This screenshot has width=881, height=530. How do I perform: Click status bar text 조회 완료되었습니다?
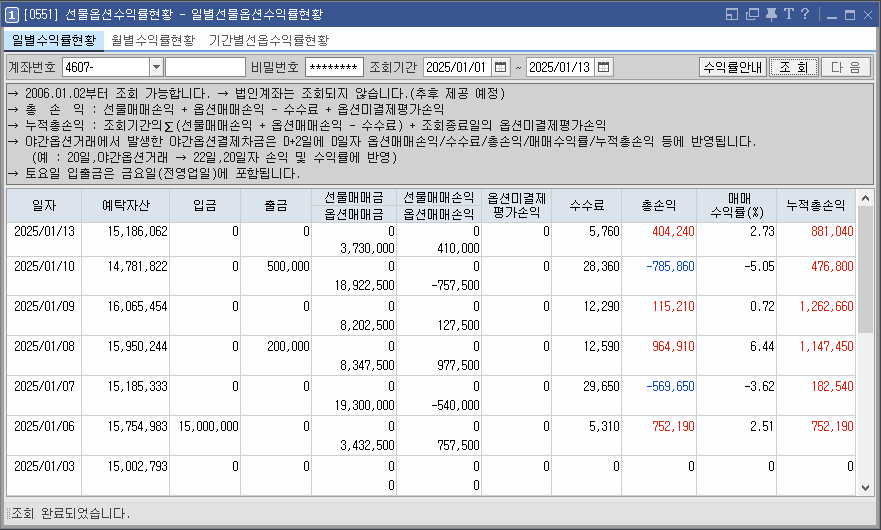click(x=71, y=513)
